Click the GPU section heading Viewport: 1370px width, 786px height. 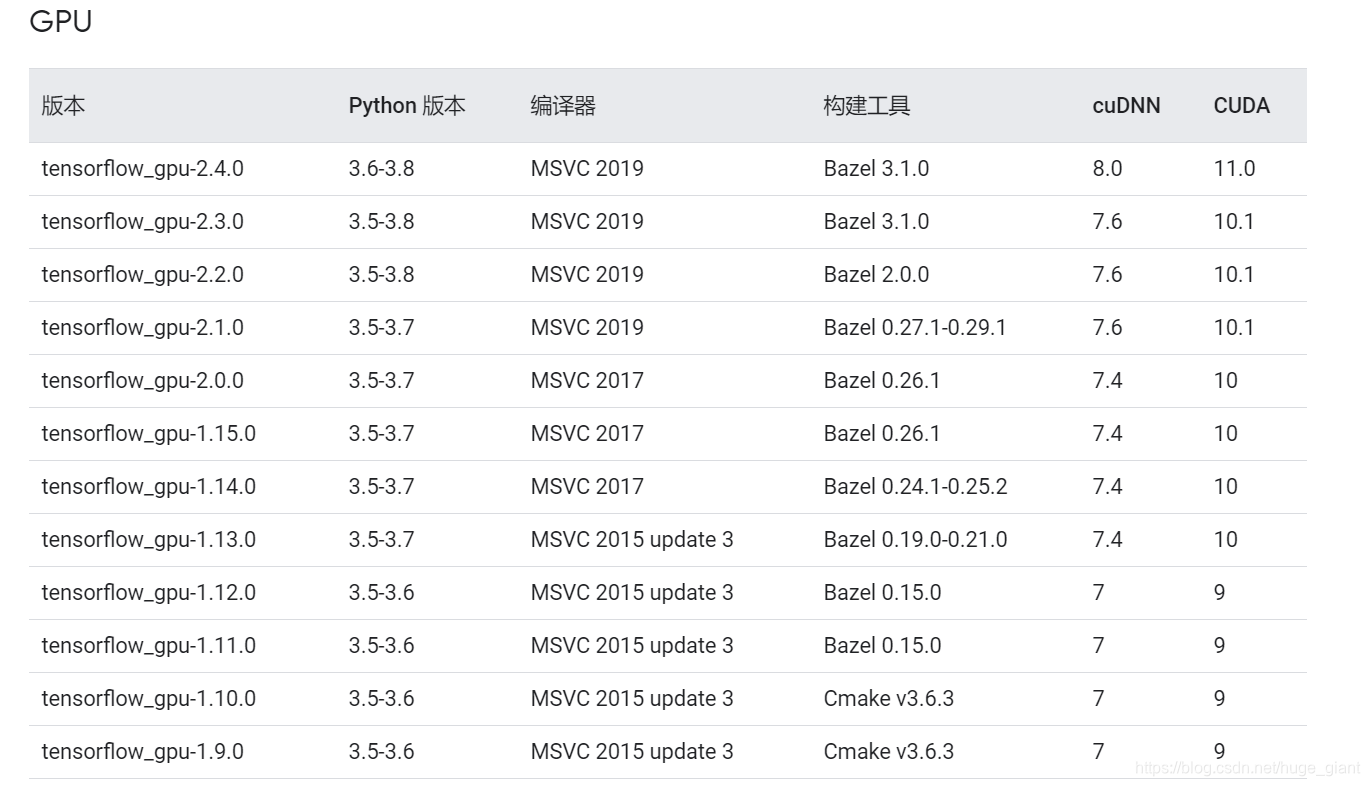(62, 21)
